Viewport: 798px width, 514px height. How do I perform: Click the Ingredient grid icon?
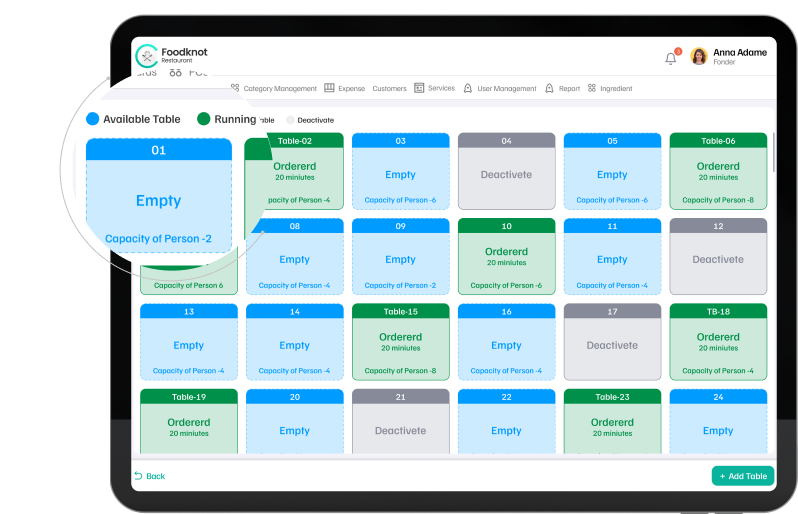592,88
